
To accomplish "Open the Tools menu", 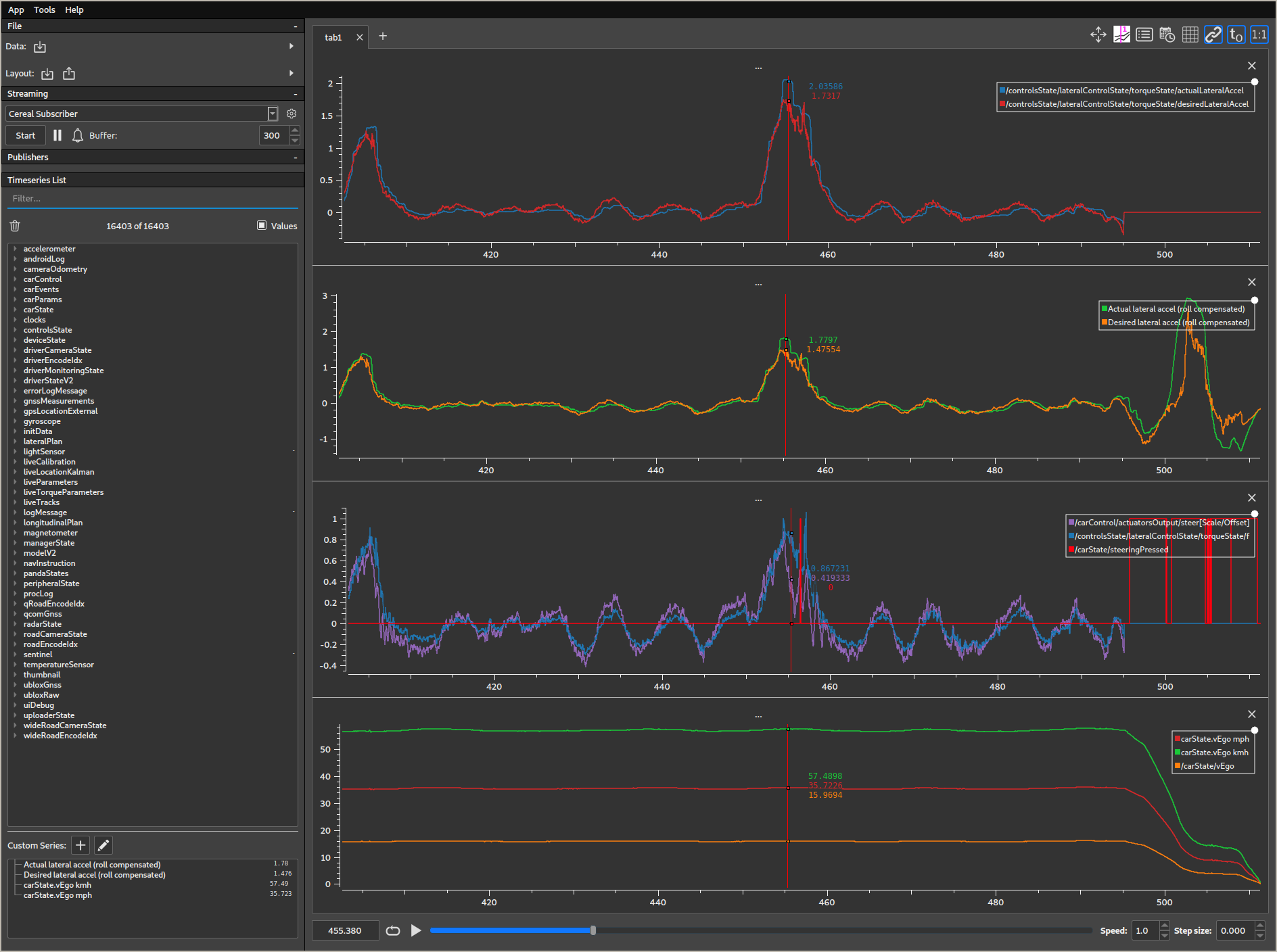I will (44, 9).
